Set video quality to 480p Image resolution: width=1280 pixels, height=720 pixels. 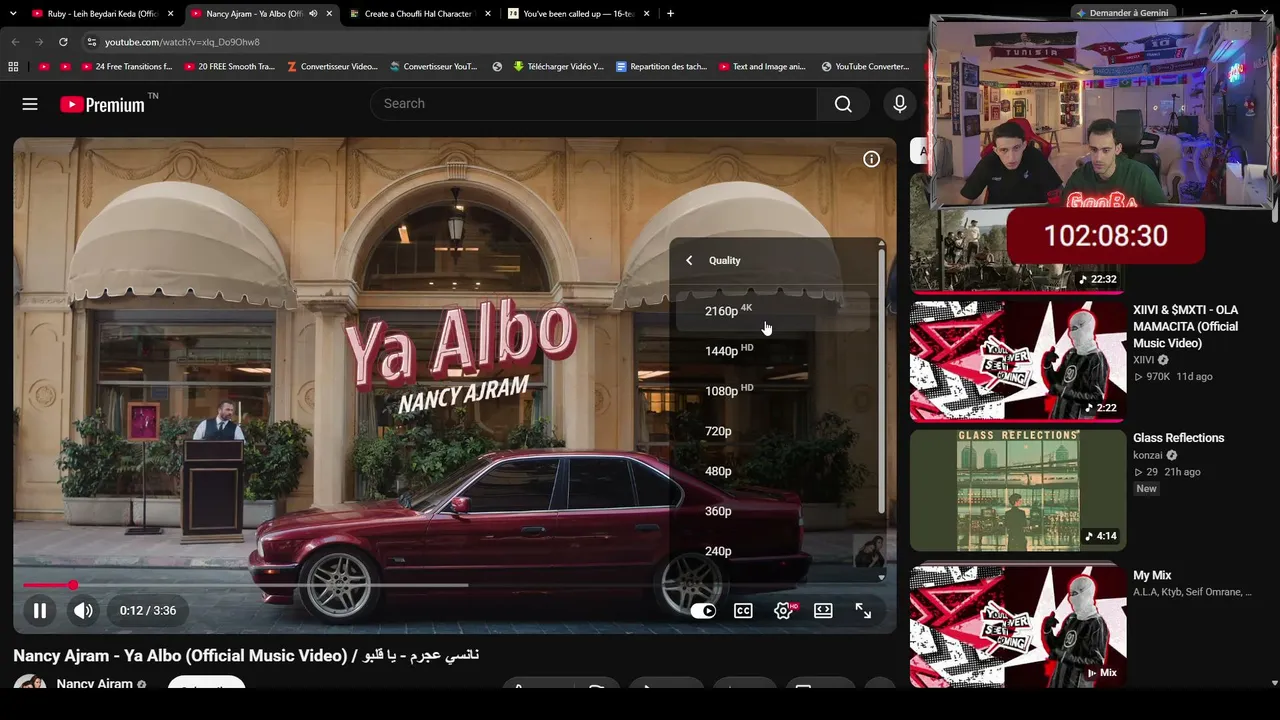point(773,471)
